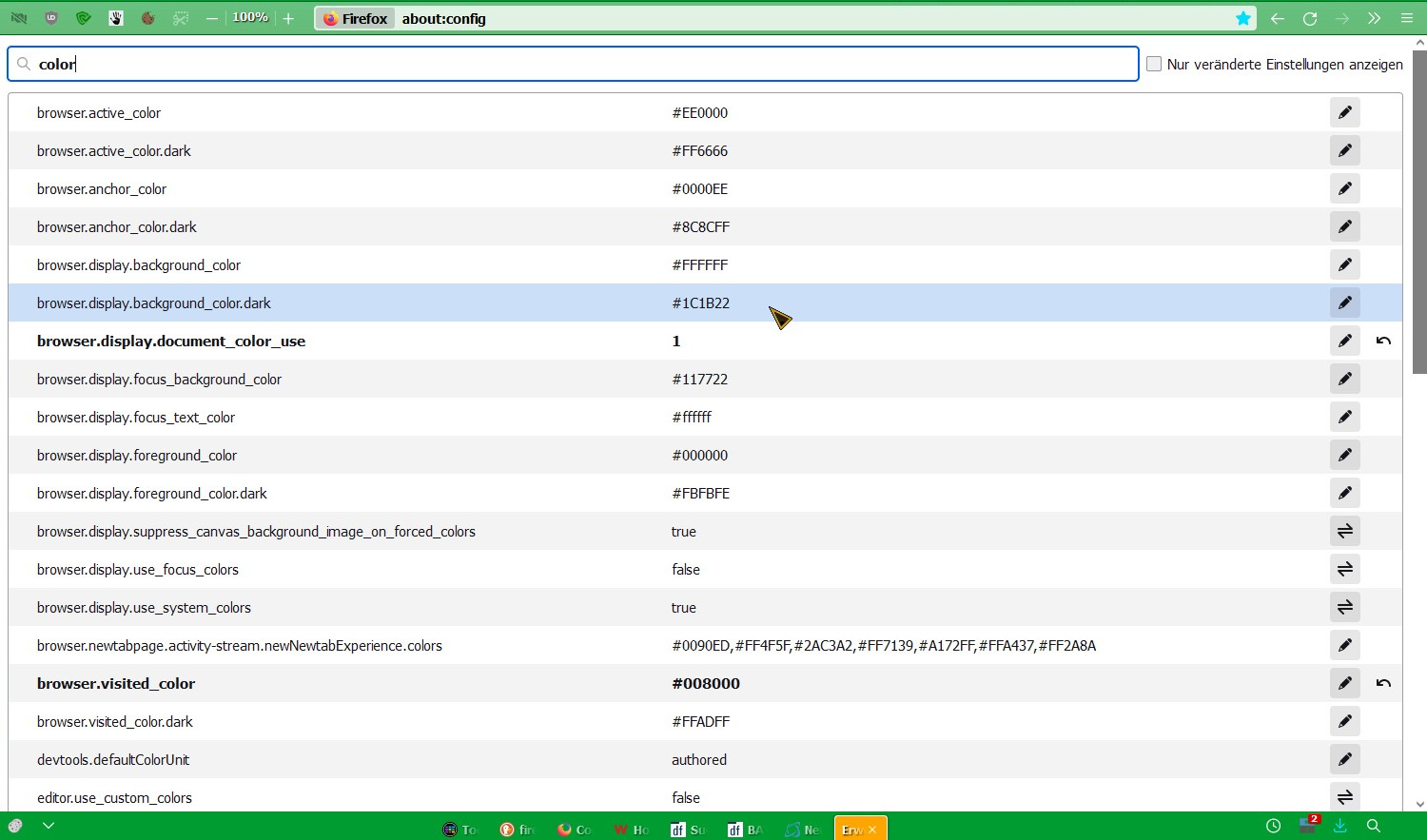1427x840 pixels.
Task: Open the hamburger application menu
Action: click(1407, 18)
